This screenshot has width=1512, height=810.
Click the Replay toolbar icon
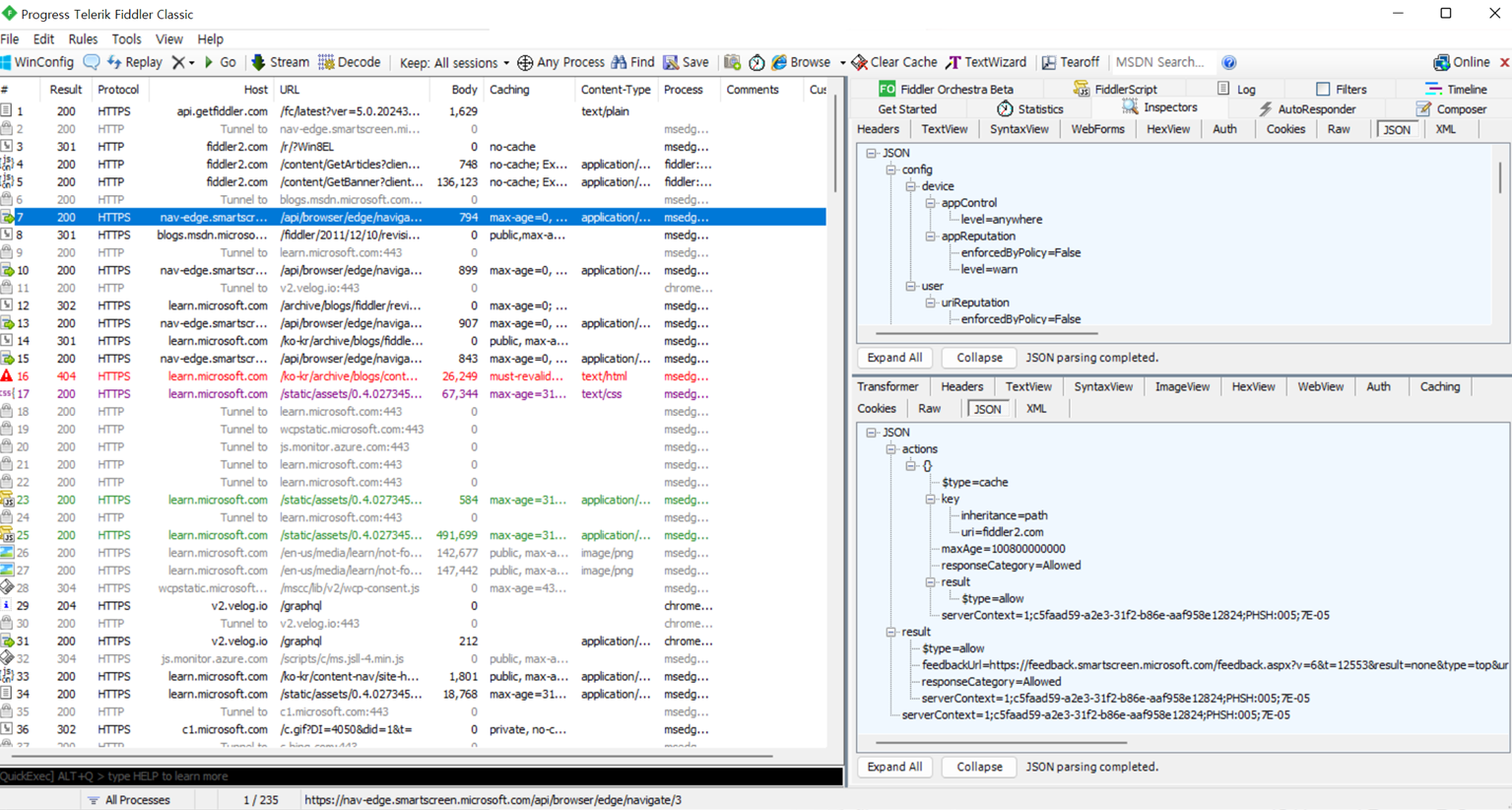tap(114, 62)
